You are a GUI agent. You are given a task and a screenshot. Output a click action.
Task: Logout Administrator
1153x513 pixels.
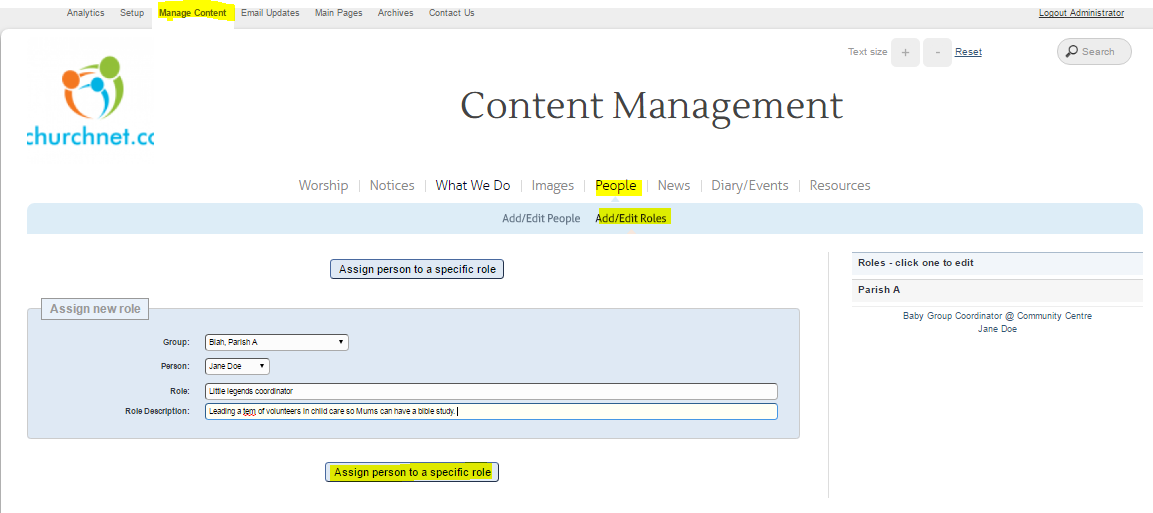(1081, 13)
